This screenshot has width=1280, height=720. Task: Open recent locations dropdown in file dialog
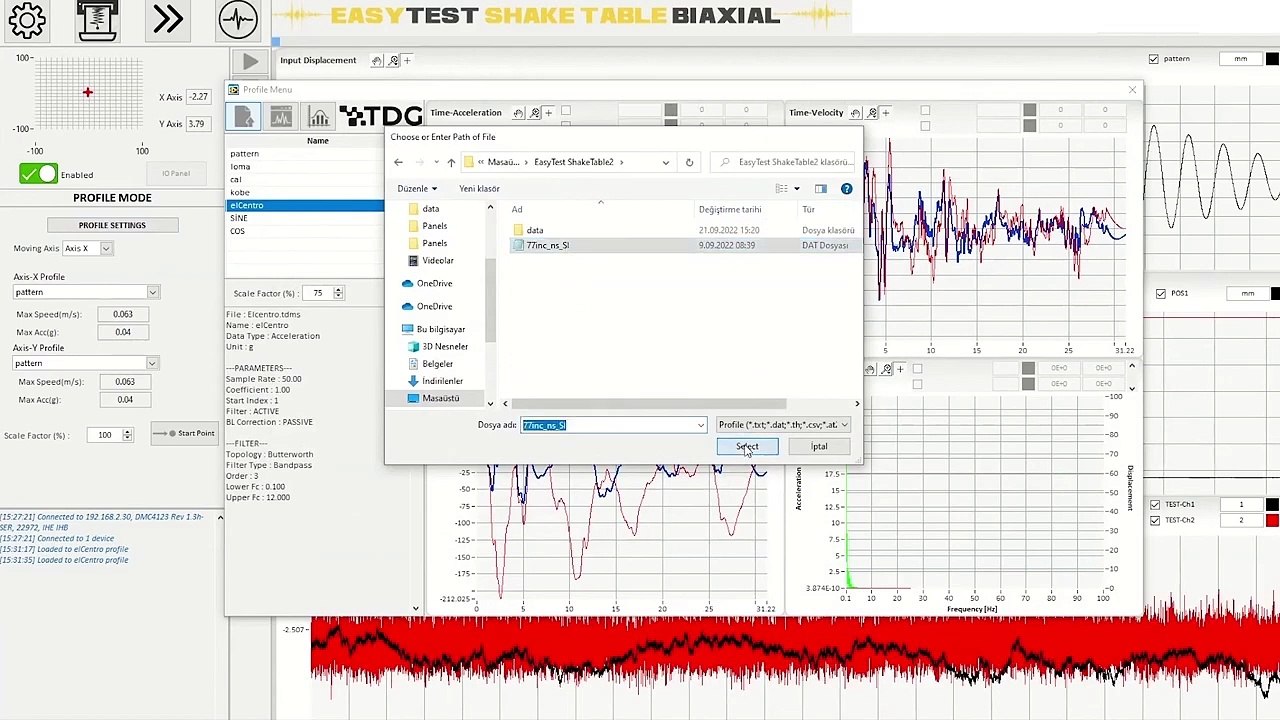click(436, 162)
